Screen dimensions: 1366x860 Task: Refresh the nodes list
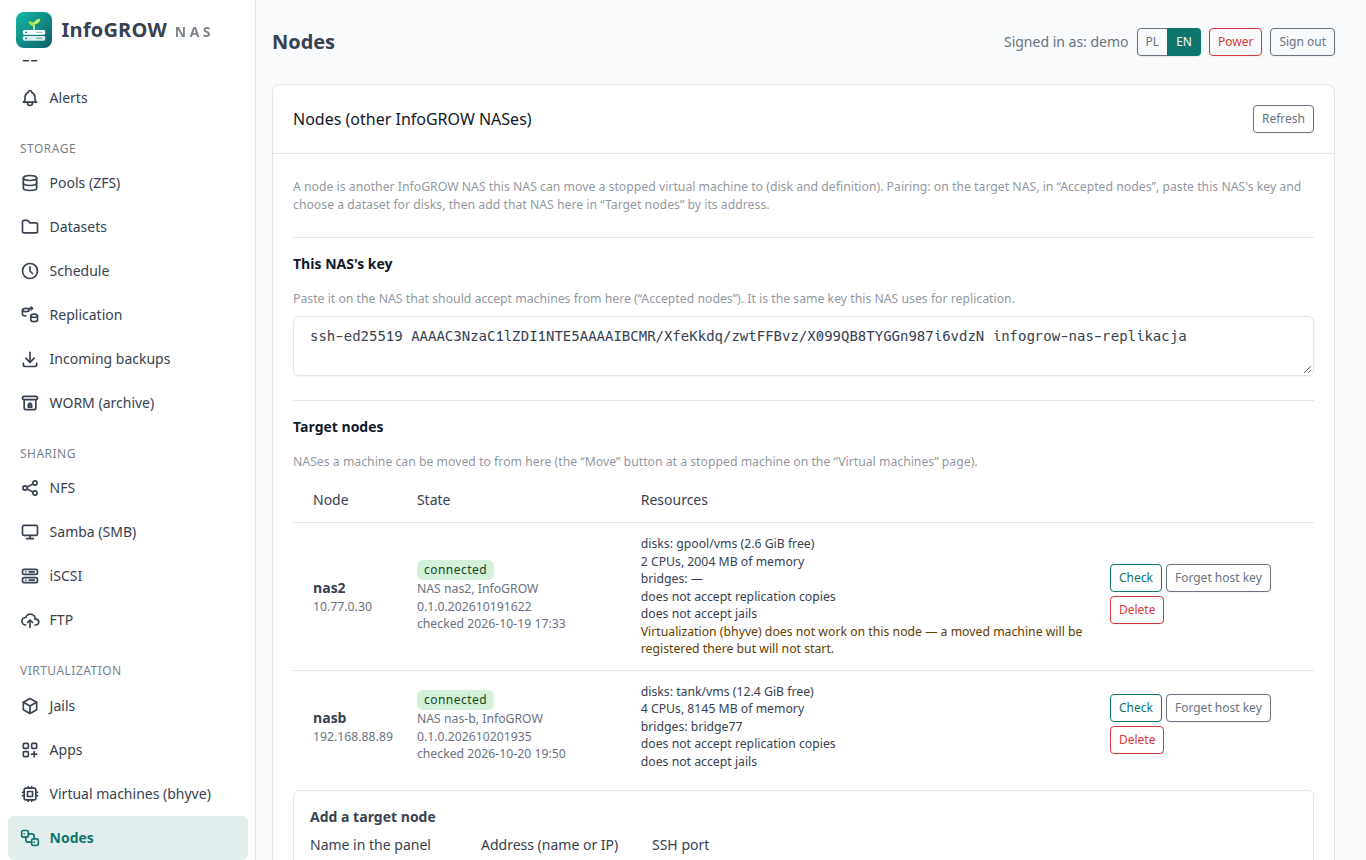click(x=1283, y=119)
